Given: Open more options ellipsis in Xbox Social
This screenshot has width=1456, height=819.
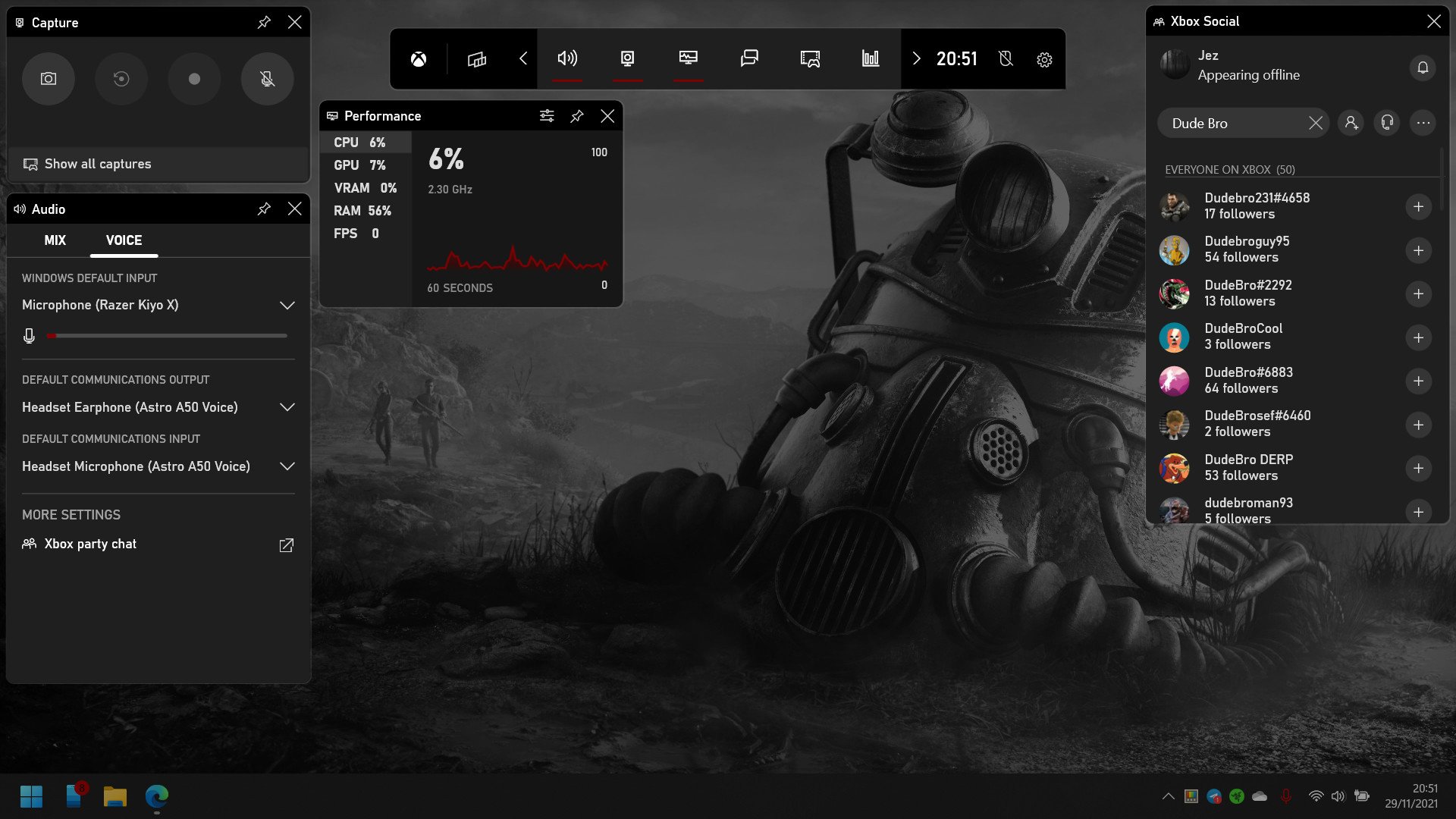Looking at the screenshot, I should click(x=1423, y=123).
